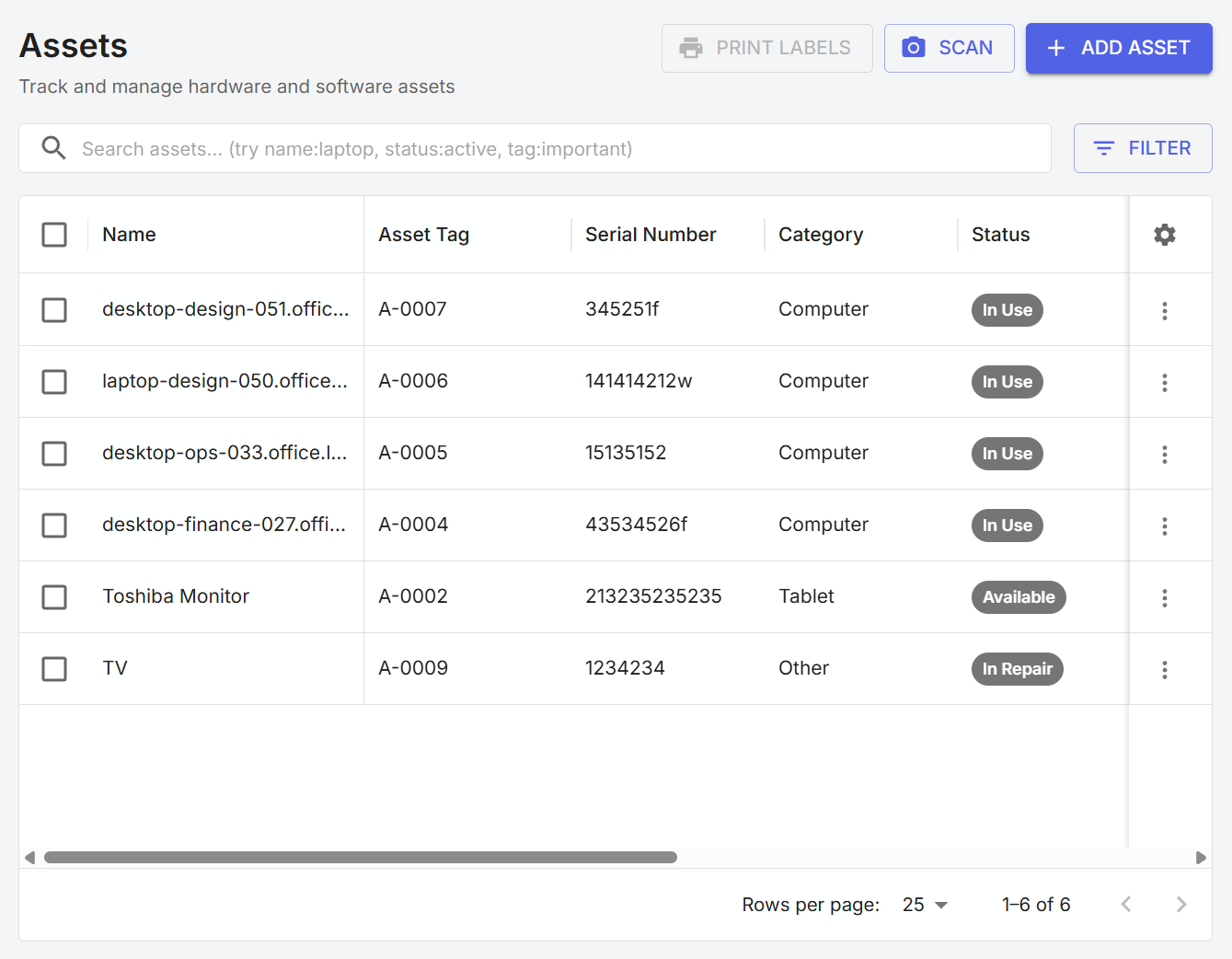Click the horizontal table scrollbar thumb
This screenshot has width=1232, height=959.
pyautogui.click(x=361, y=858)
